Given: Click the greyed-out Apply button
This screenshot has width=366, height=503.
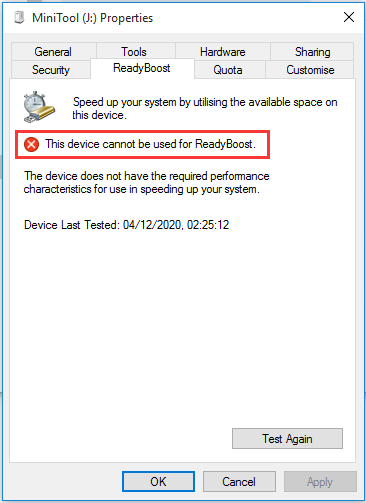Looking at the screenshot, I should pyautogui.click(x=320, y=481).
